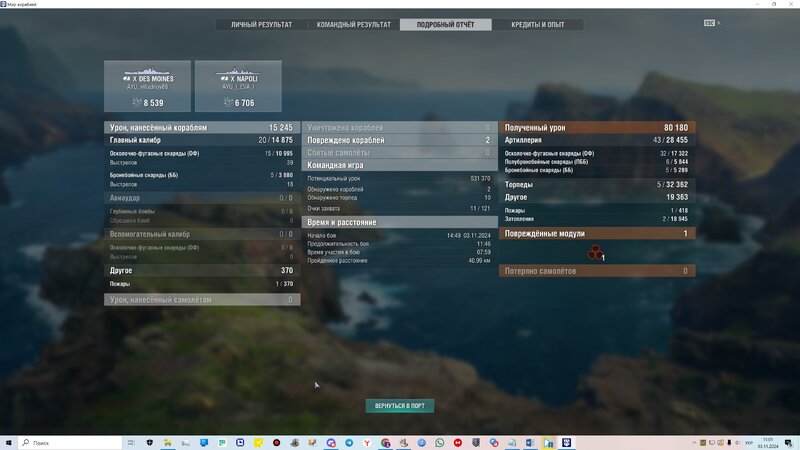Click the damaged module icon
Screen dimensions: 800x450
click(595, 252)
